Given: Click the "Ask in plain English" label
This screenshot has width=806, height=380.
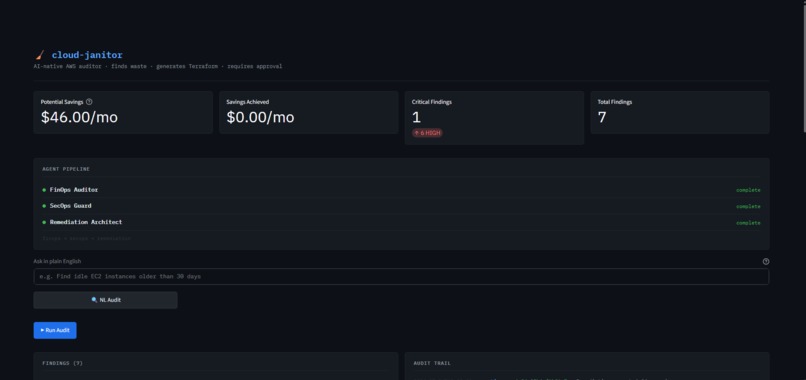Looking at the screenshot, I should click(57, 261).
